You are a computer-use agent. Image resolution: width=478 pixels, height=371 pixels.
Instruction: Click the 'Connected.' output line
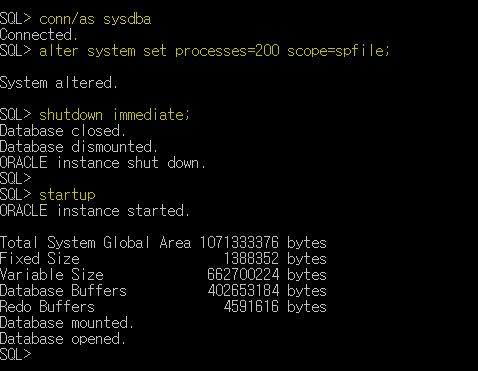click(39, 35)
